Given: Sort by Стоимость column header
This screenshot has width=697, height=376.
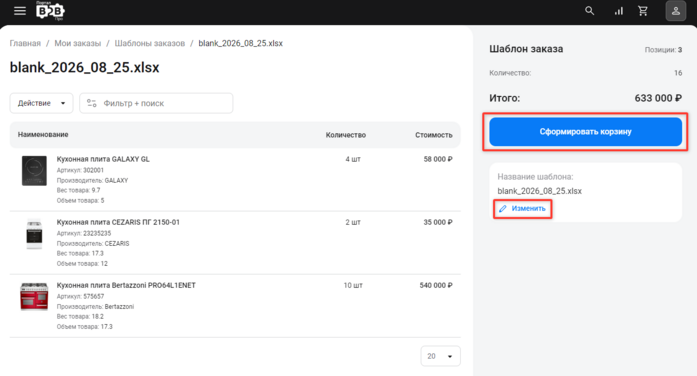Looking at the screenshot, I should click(433, 135).
